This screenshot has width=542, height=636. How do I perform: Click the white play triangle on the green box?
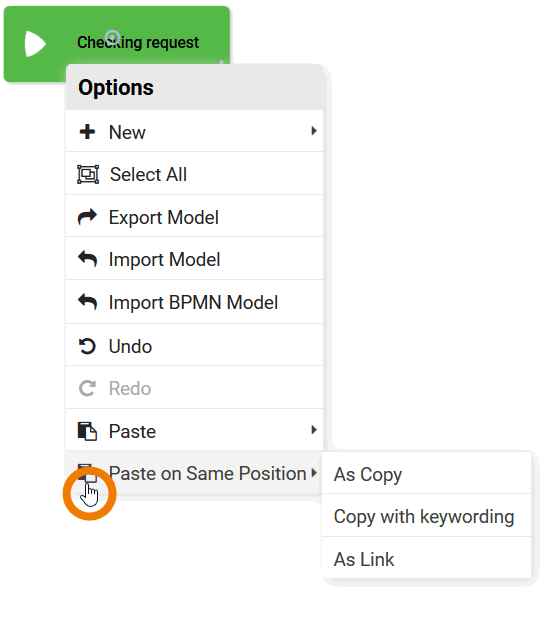point(35,43)
